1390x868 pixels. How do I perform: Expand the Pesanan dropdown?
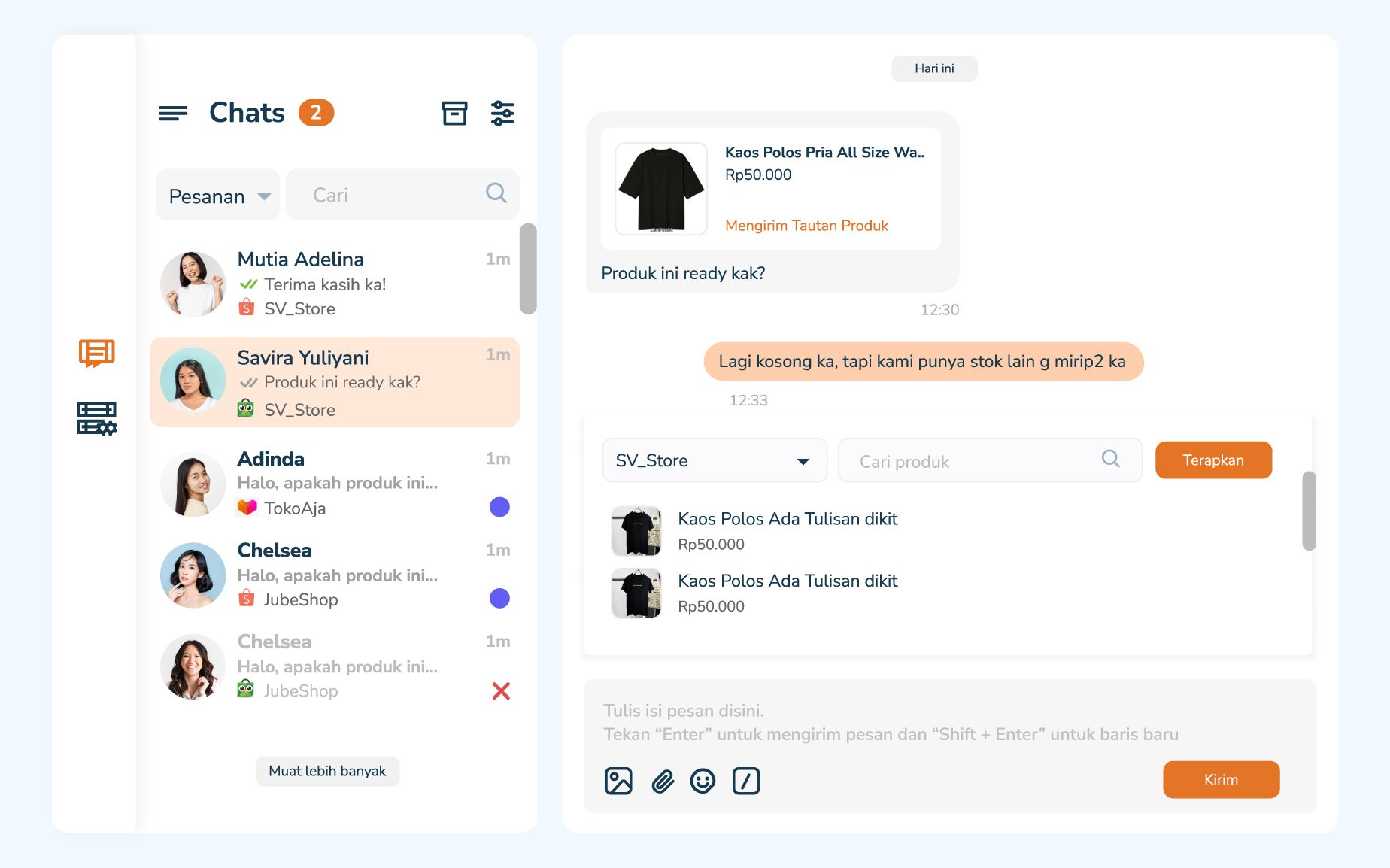tap(218, 196)
